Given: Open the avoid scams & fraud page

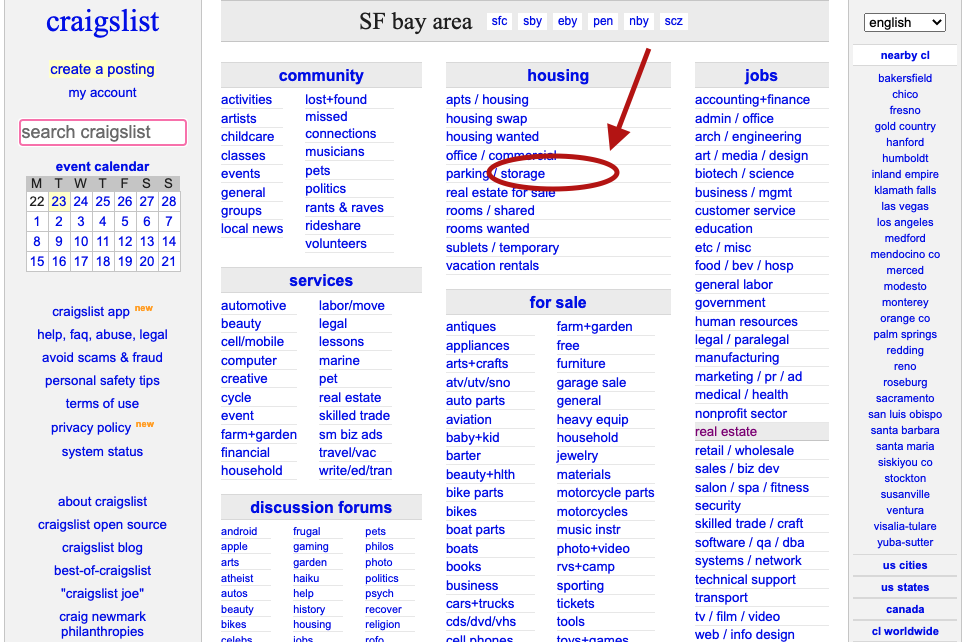Looking at the screenshot, I should [102, 357].
